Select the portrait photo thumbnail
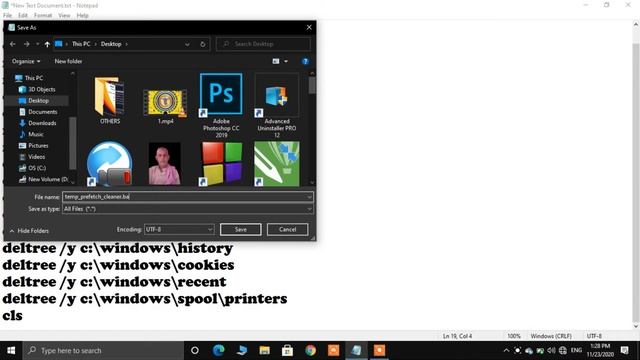This screenshot has height=360, width=640. (x=164, y=164)
